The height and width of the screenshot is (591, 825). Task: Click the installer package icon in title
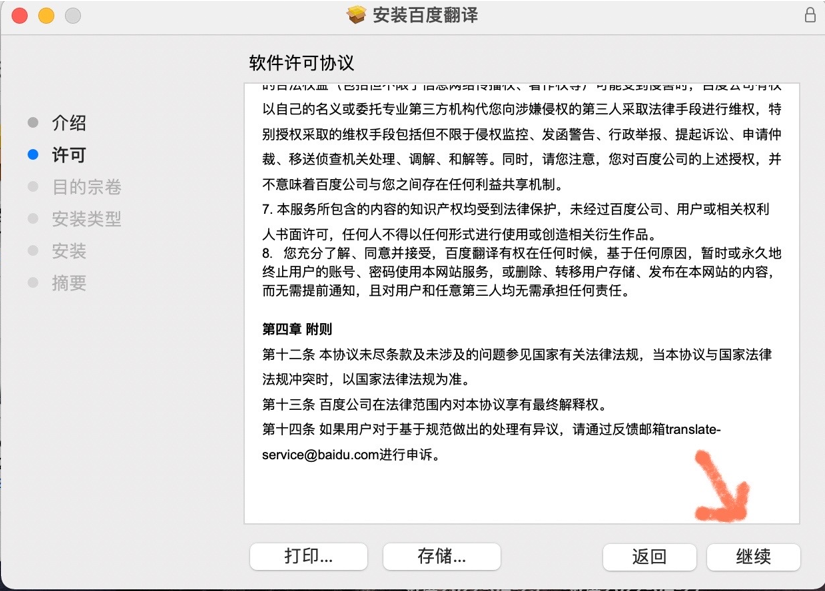[356, 15]
